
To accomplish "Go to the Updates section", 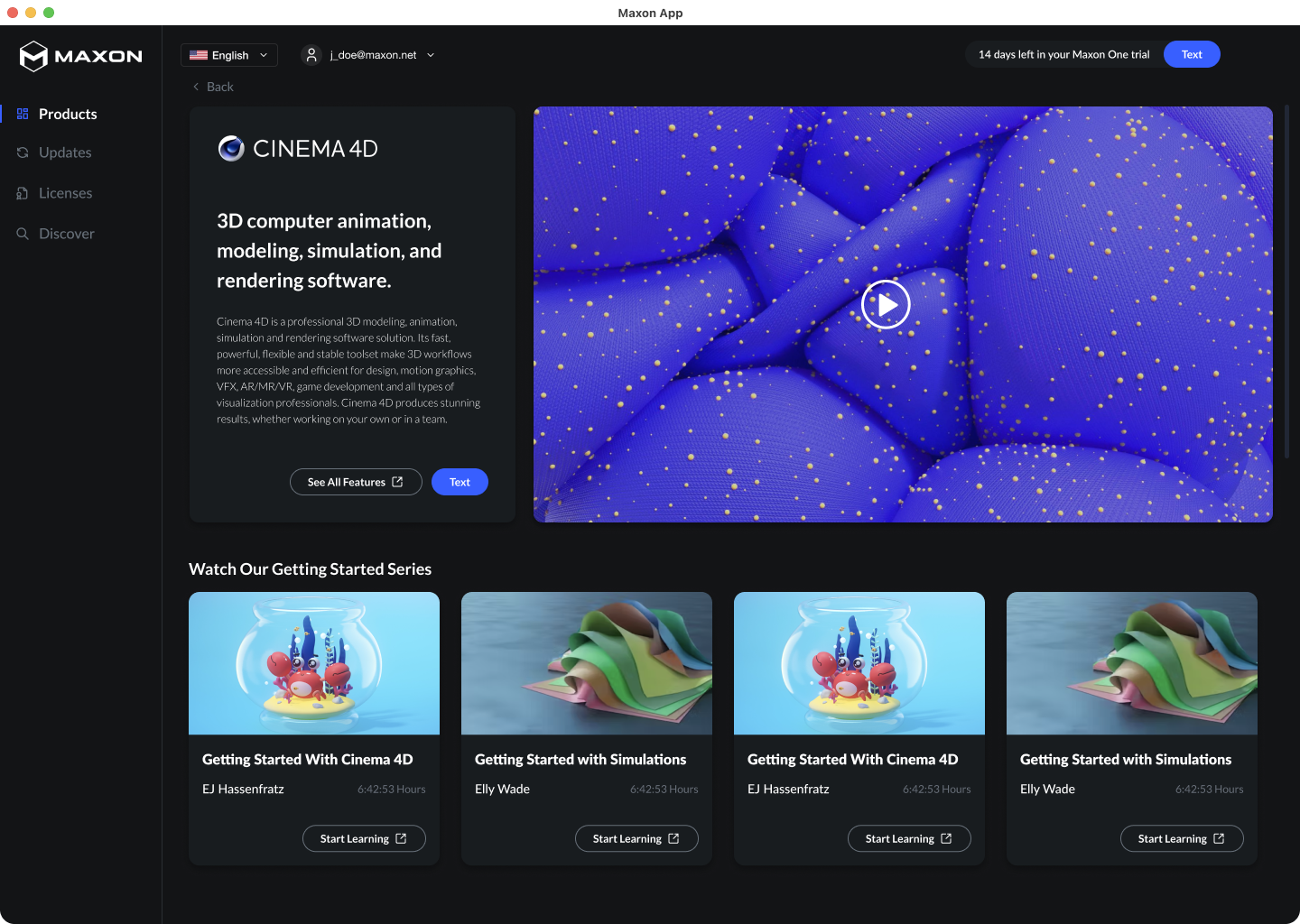I will coord(65,152).
